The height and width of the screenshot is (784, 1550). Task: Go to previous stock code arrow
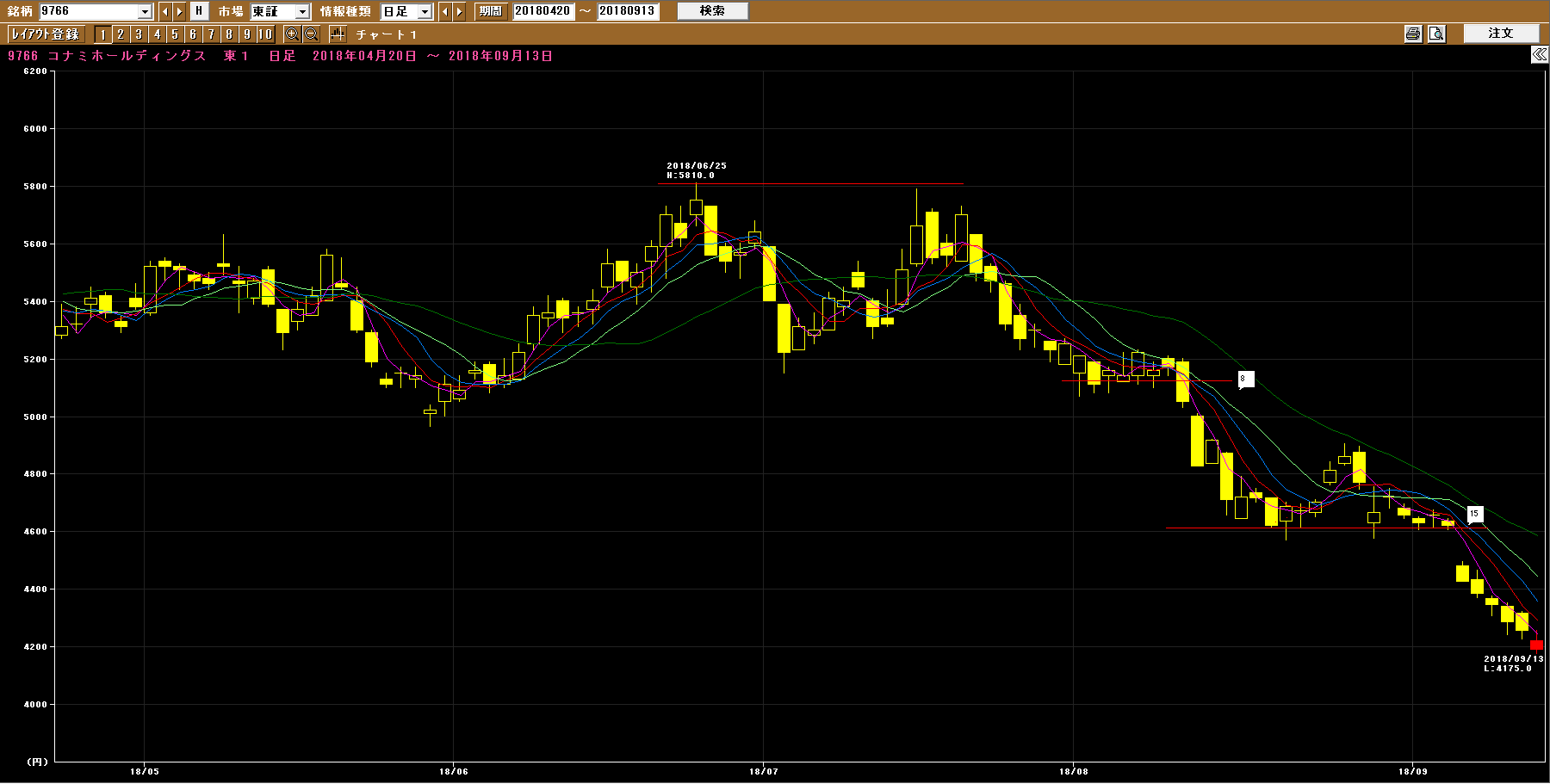pos(165,11)
